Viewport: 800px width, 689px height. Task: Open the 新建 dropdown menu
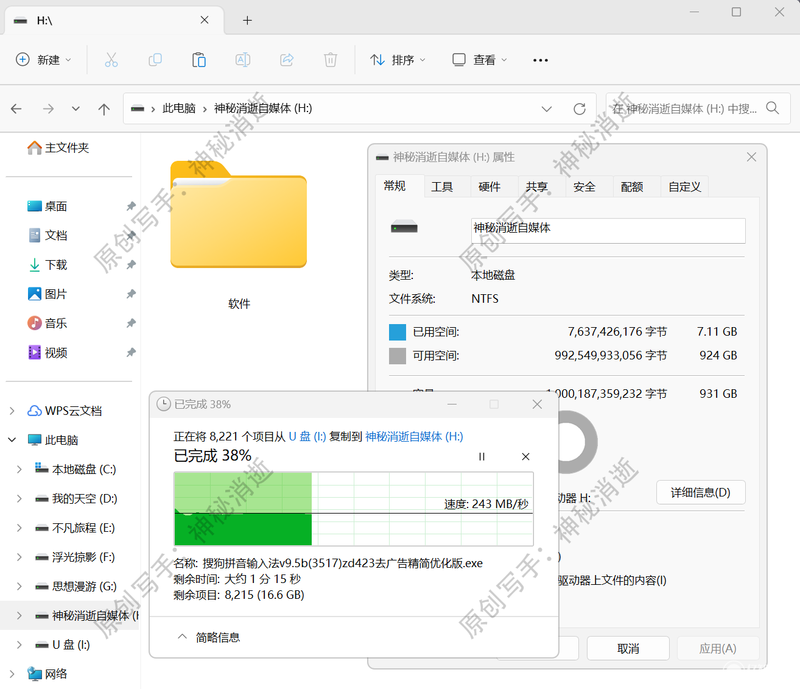tap(43, 60)
